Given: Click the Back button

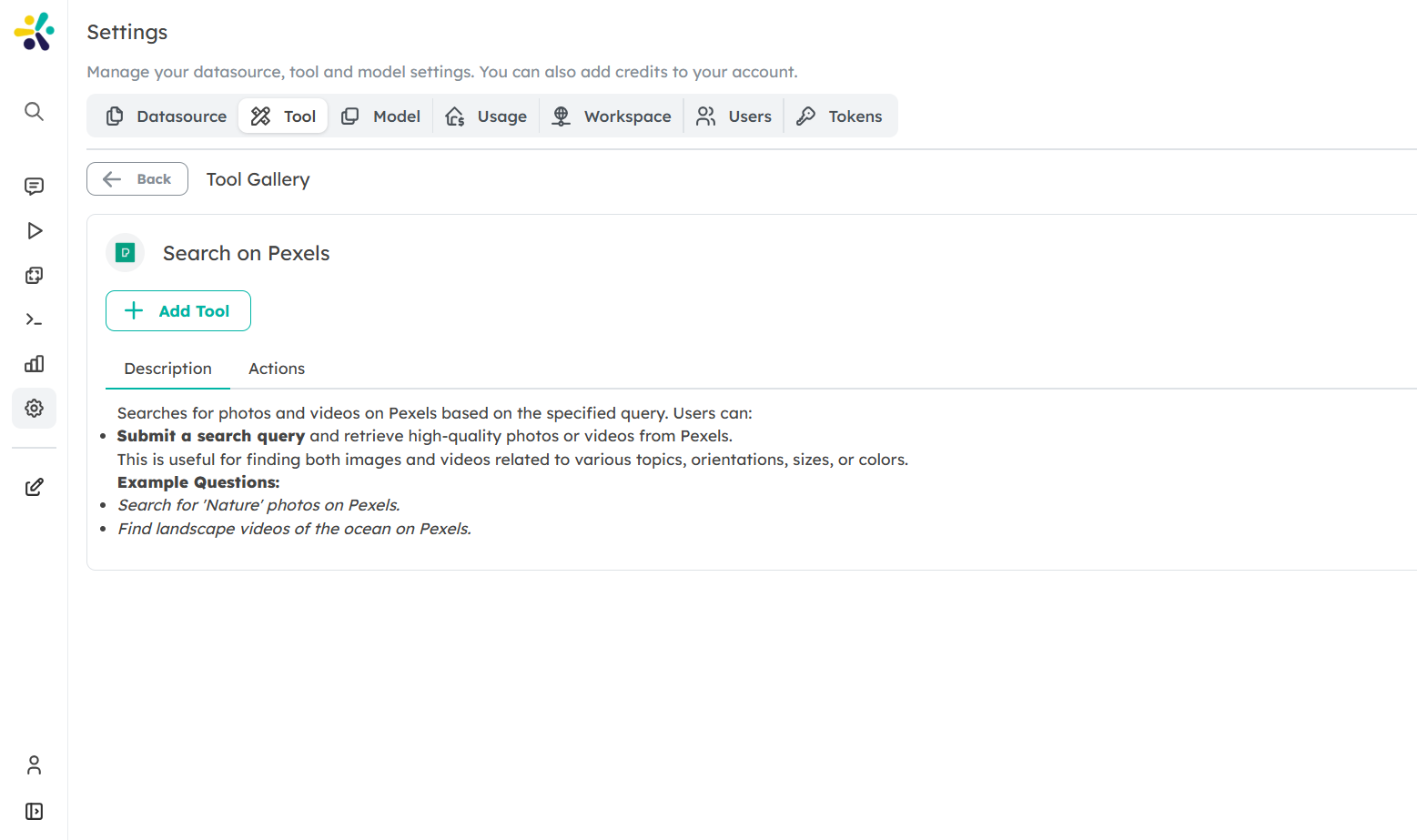Looking at the screenshot, I should point(137,179).
